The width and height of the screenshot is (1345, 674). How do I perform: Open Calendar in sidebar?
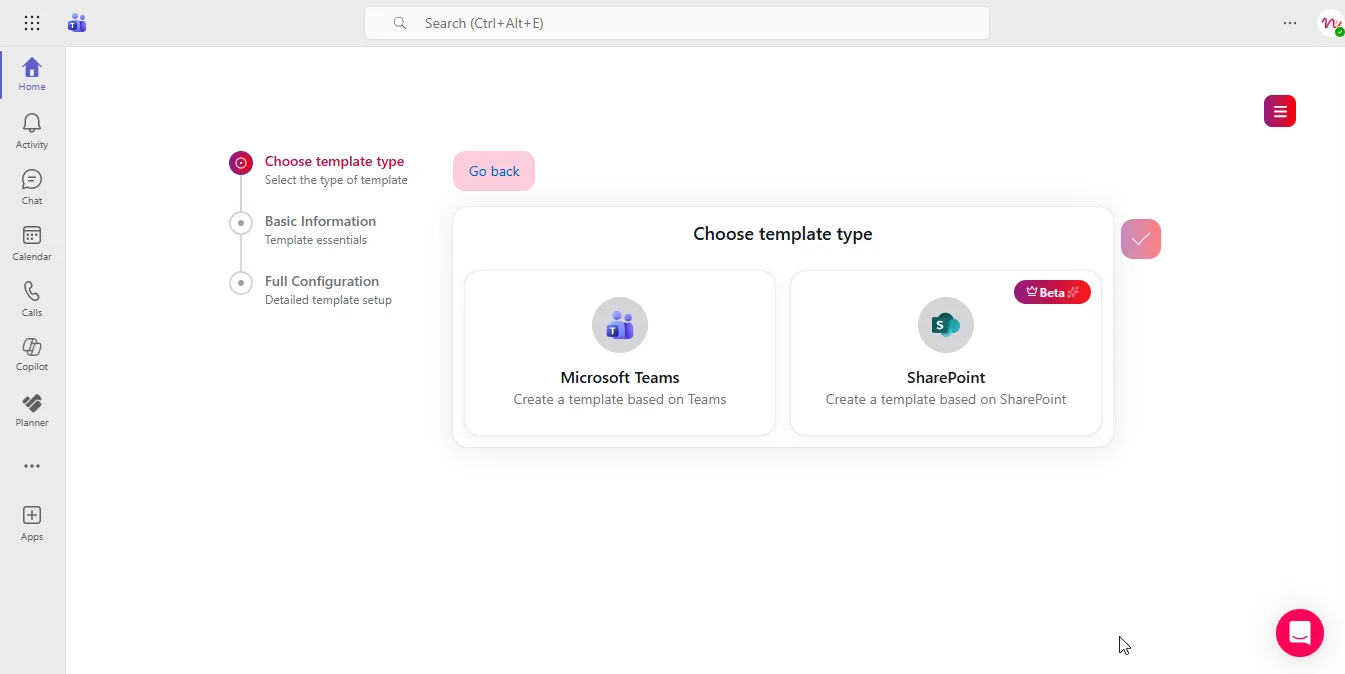point(32,243)
